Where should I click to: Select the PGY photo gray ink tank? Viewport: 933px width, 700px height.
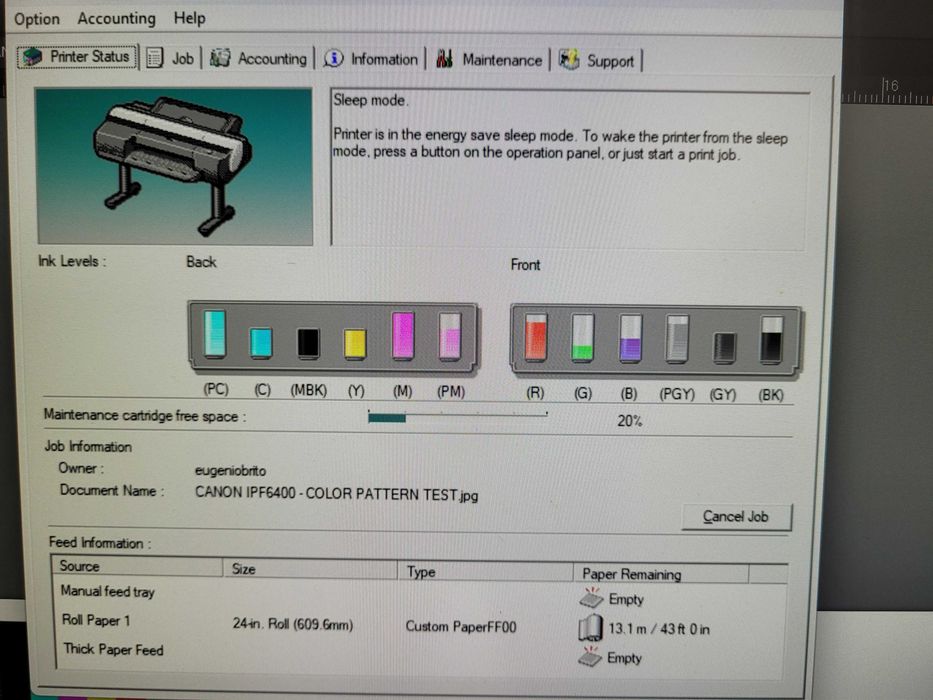(677, 339)
